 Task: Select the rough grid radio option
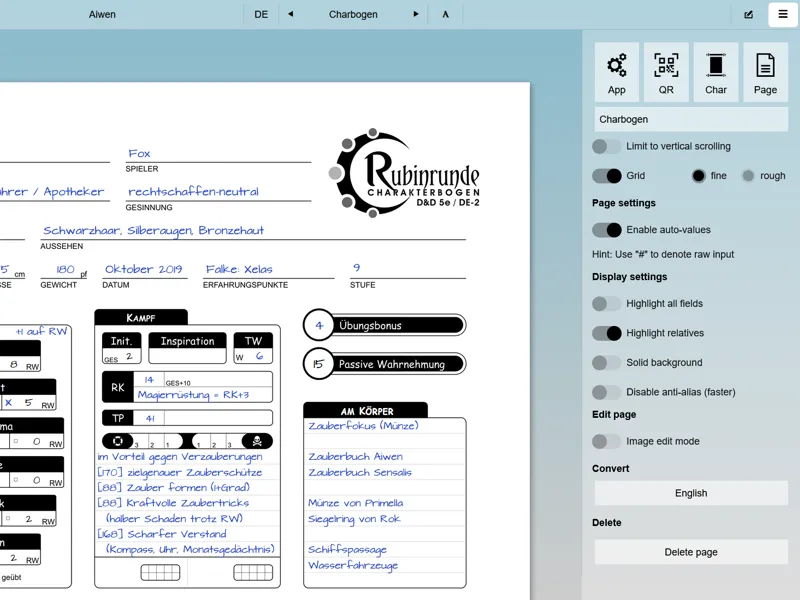coord(748,176)
